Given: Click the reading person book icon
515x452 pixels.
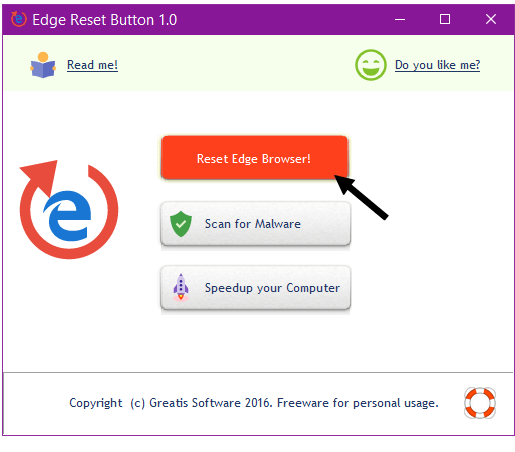Looking at the screenshot, I should [43, 65].
